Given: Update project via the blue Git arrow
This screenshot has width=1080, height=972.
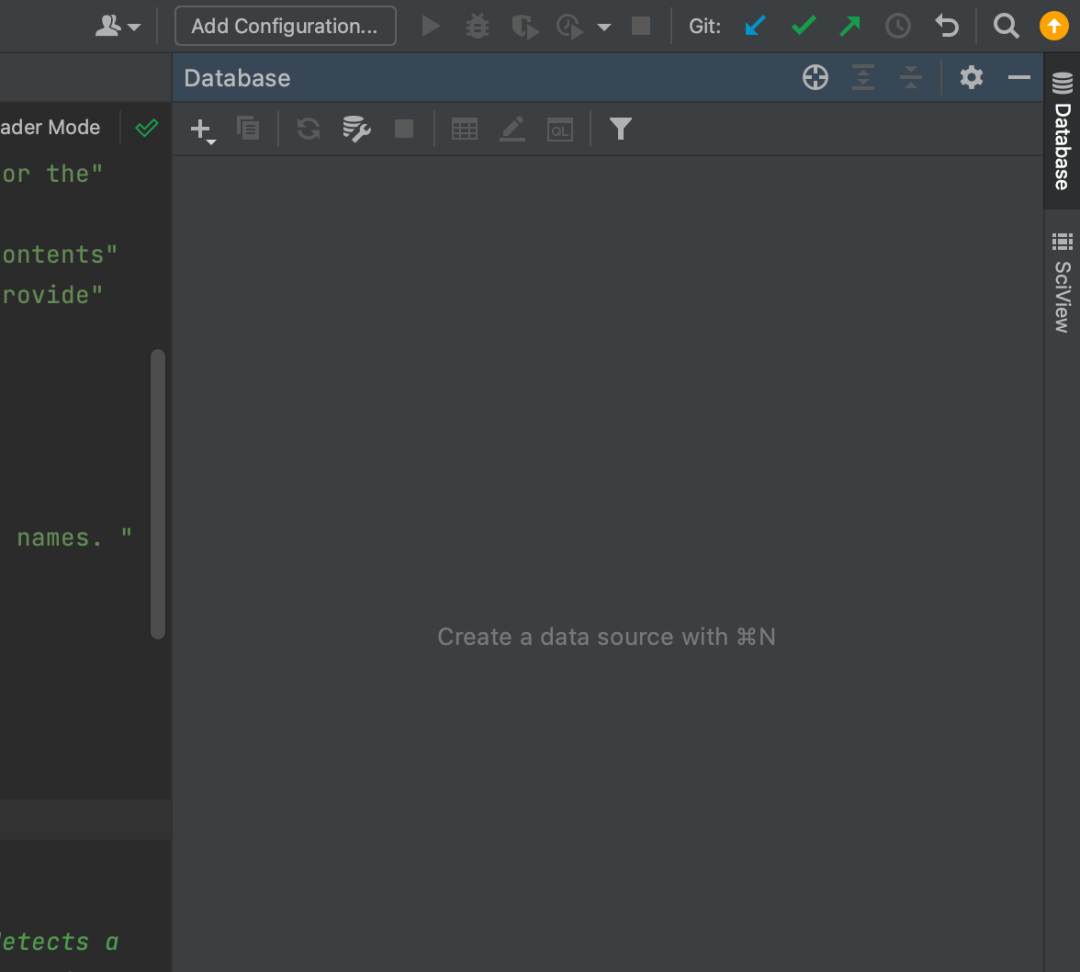Looking at the screenshot, I should tap(755, 26).
